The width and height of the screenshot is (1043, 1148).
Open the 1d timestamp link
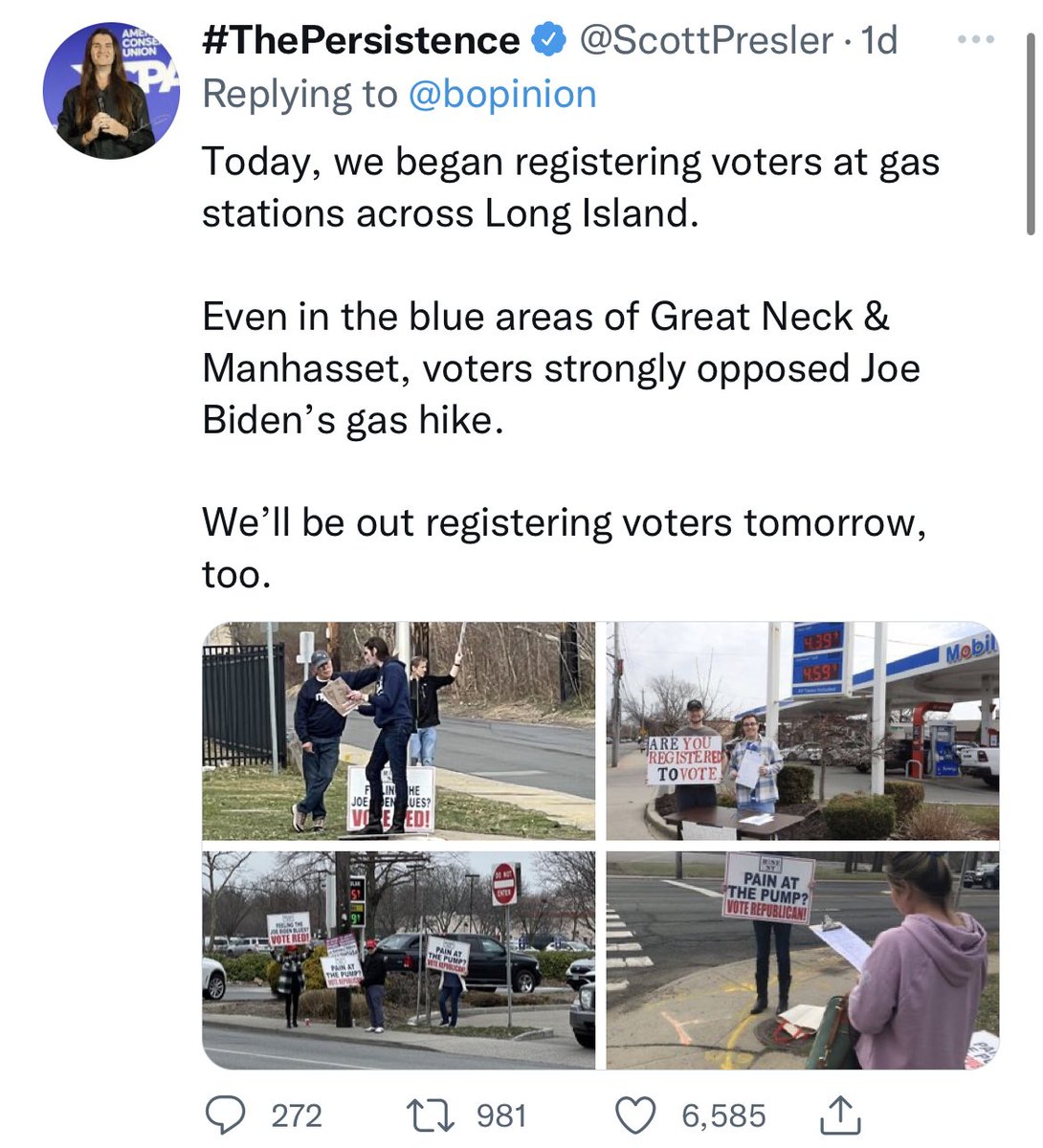[x=879, y=41]
